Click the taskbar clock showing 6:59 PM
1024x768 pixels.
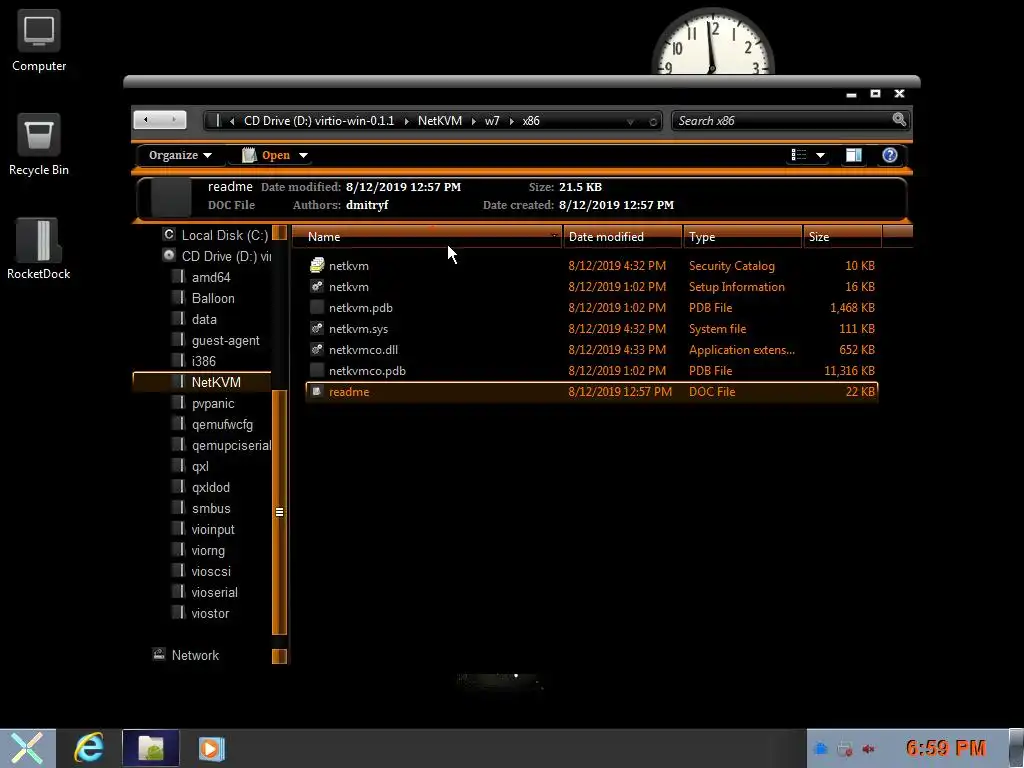(946, 748)
